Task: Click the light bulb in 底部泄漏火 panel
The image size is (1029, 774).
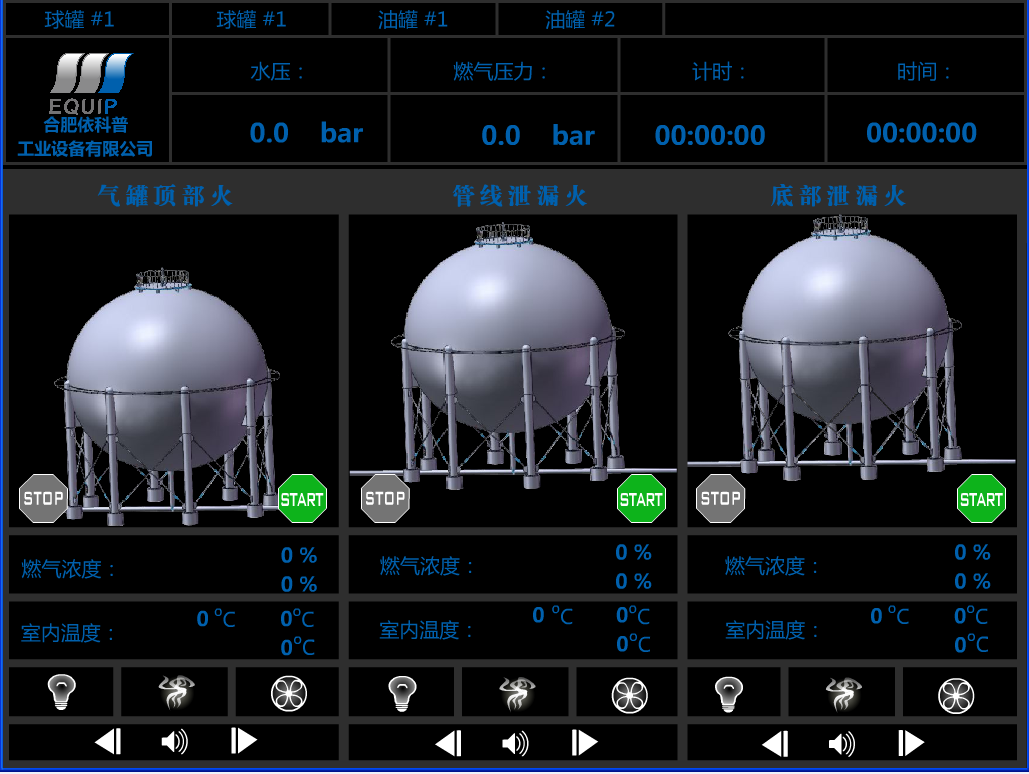Action: tap(729, 693)
